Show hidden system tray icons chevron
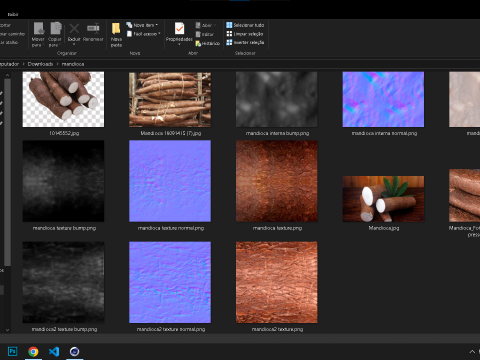This screenshot has width=480, height=360. pyautogui.click(x=472, y=351)
